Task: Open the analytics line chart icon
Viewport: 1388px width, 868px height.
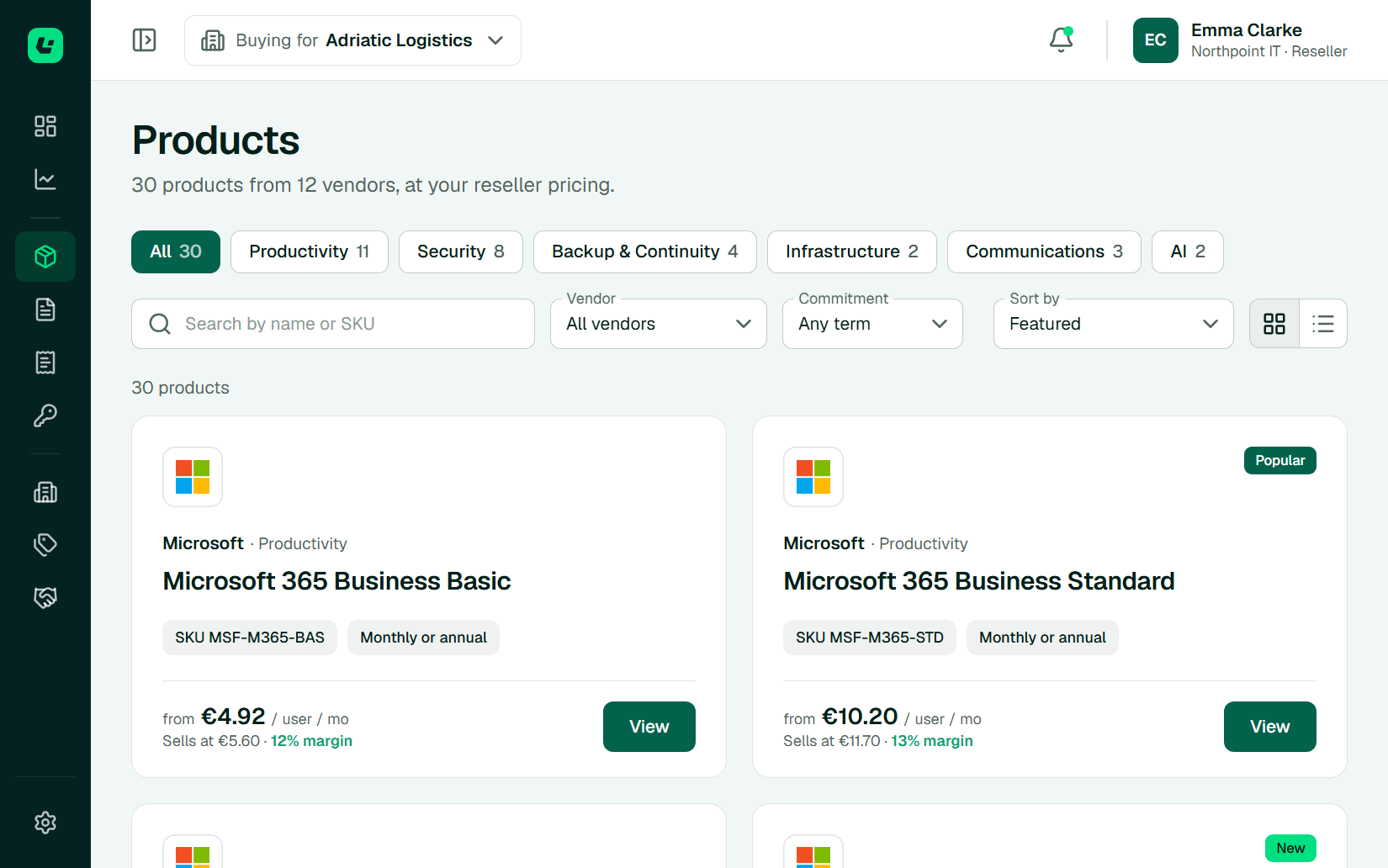Action: (x=45, y=179)
